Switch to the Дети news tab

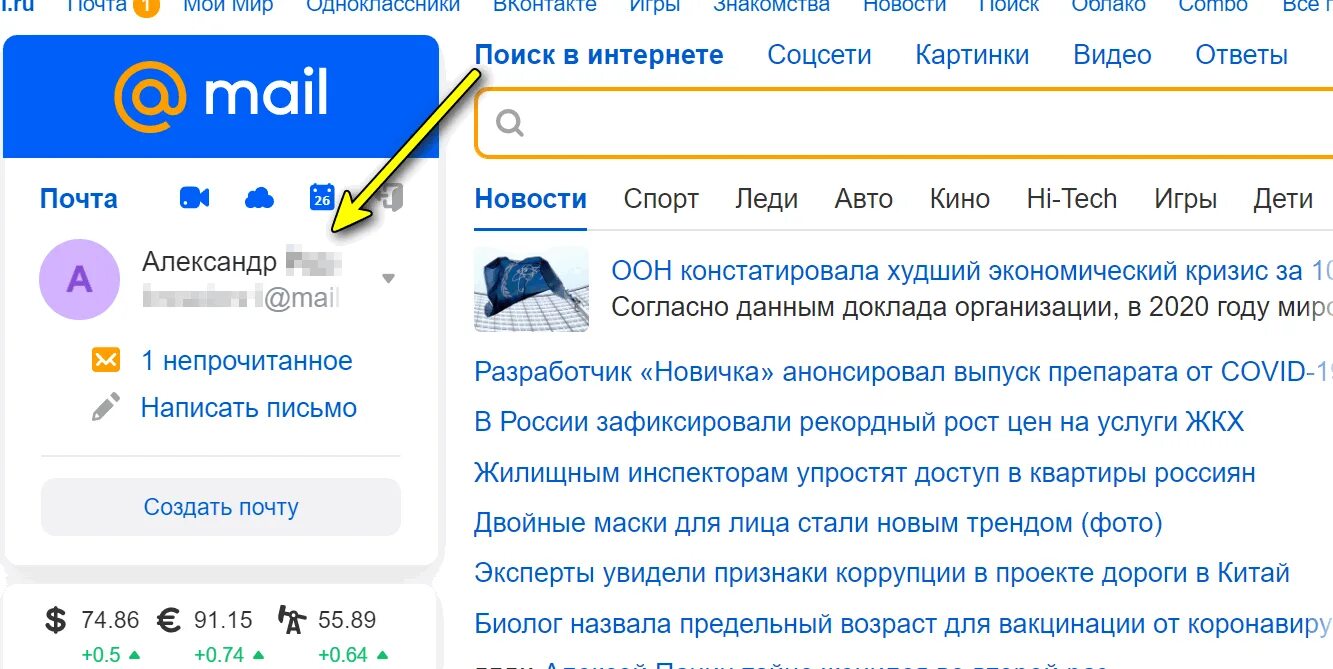point(1282,199)
